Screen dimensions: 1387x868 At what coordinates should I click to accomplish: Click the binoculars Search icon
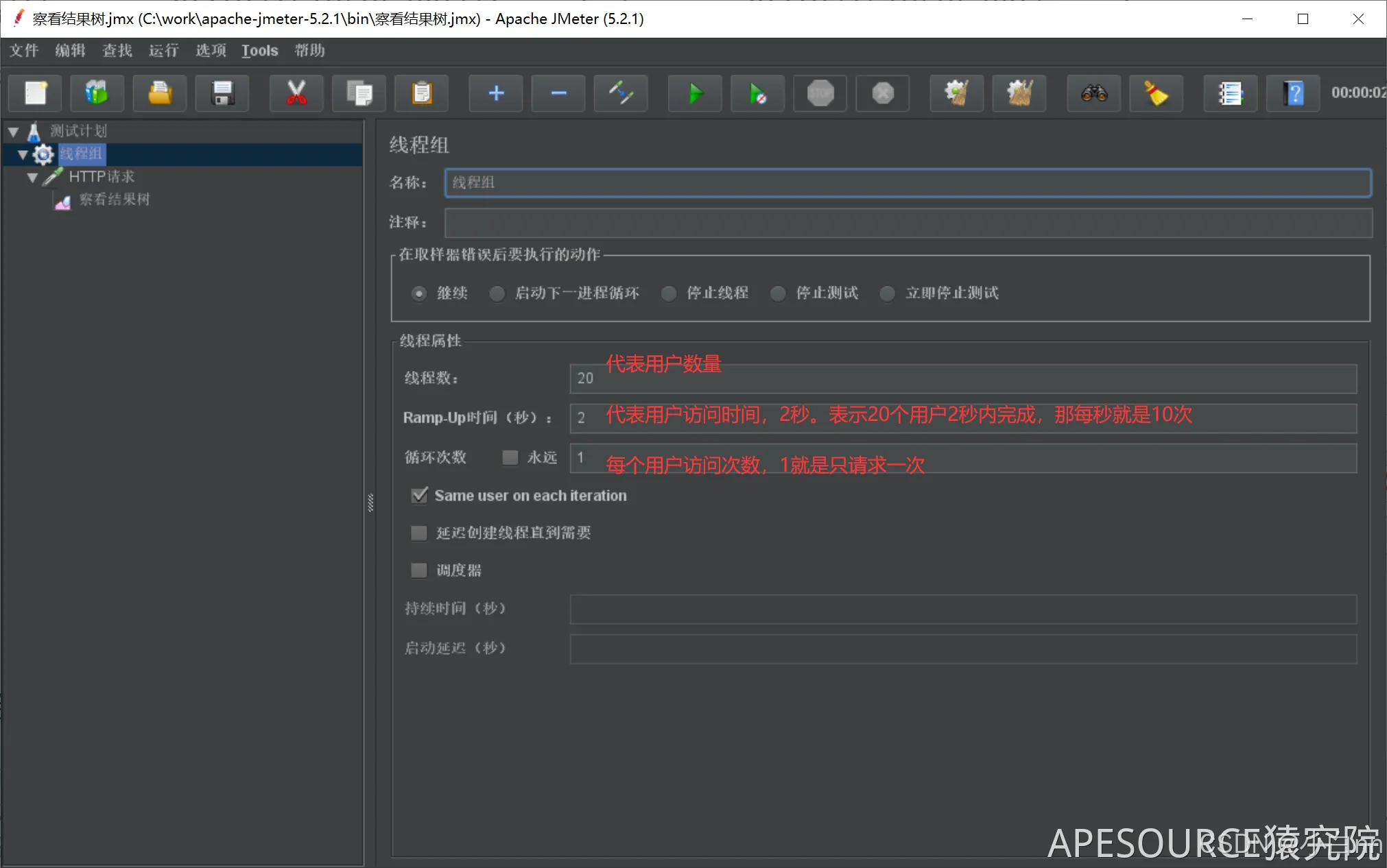[x=1094, y=93]
